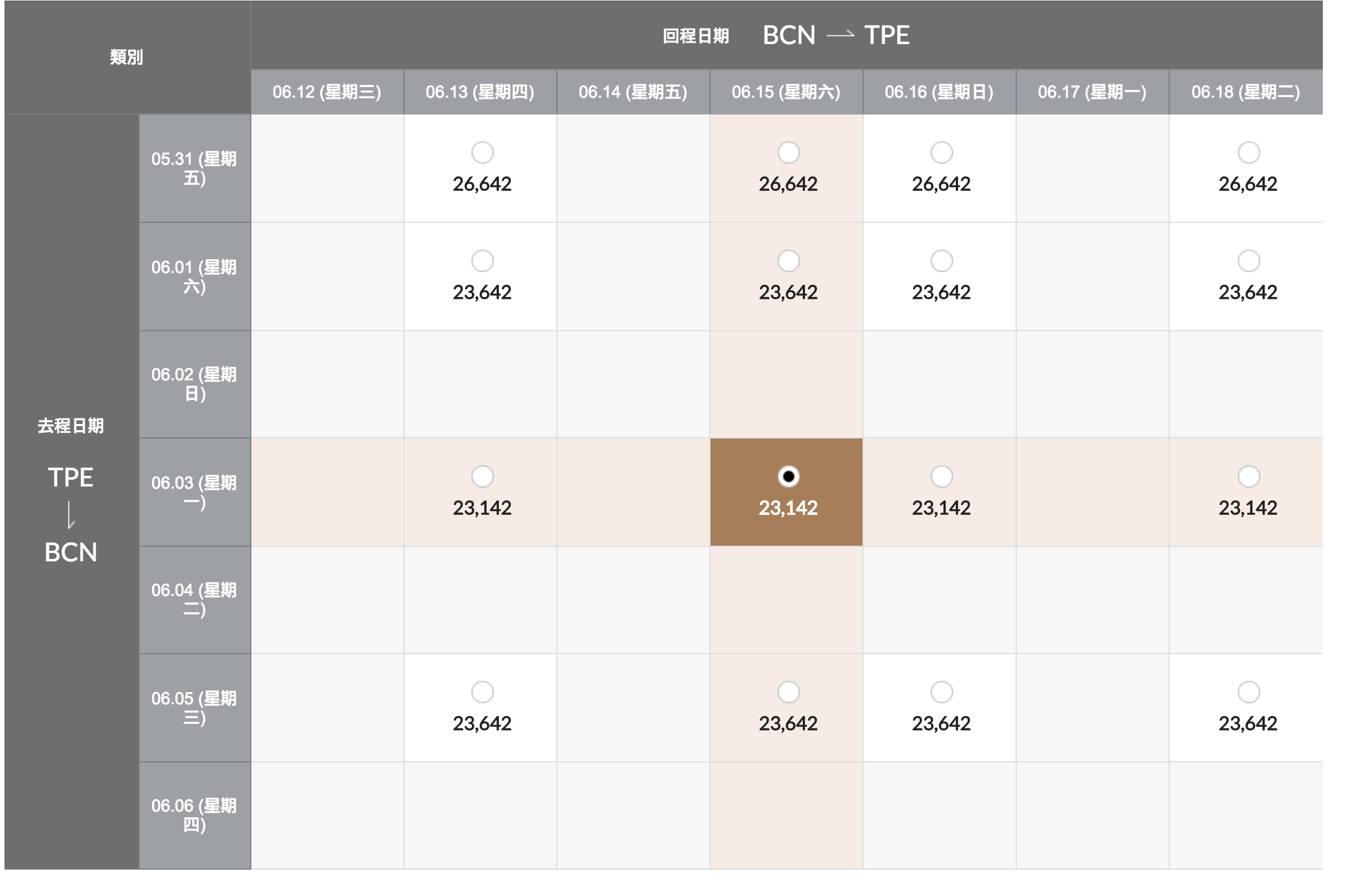Select 06.01 departure with 06.13 return fare
The height and width of the screenshot is (887, 1372).
(482, 261)
